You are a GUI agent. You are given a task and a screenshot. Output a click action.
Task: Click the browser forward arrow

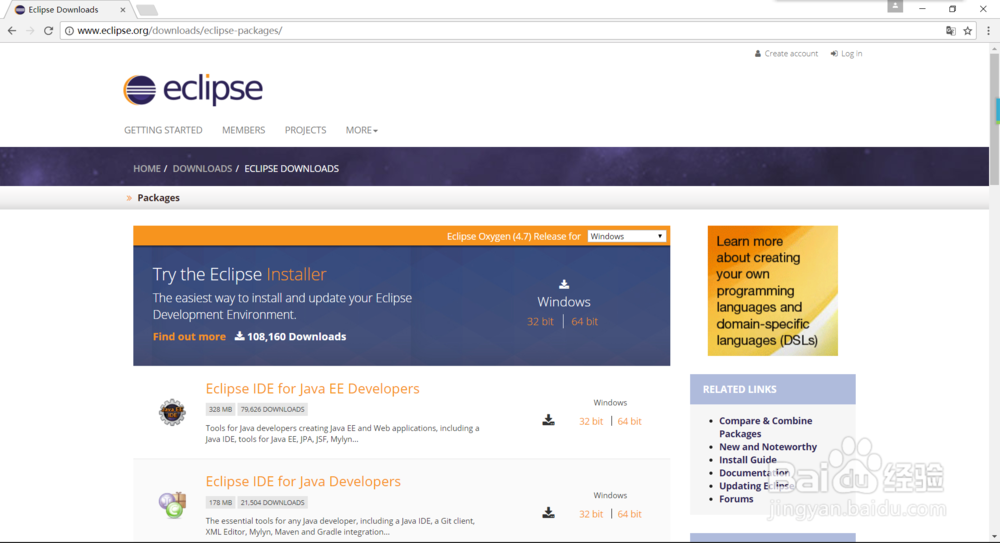(x=30, y=30)
